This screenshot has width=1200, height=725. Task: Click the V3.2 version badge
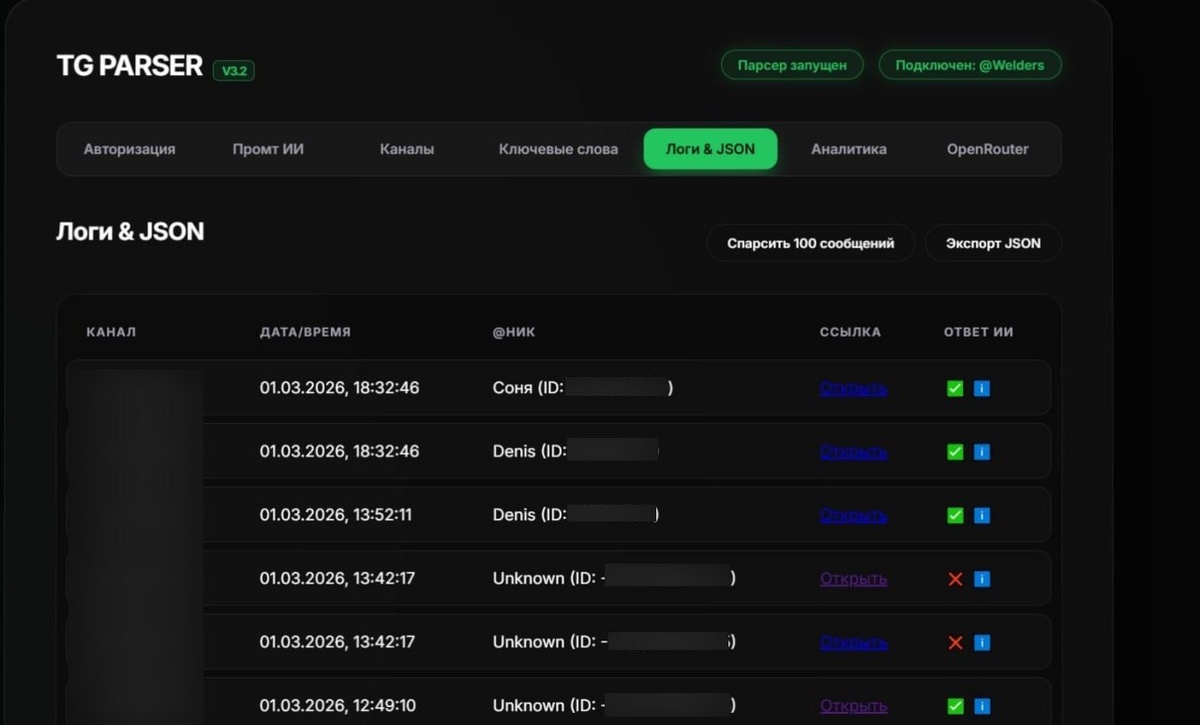click(x=234, y=71)
